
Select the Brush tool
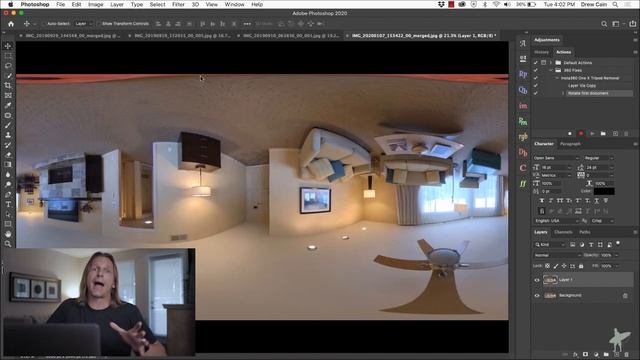(x=8, y=125)
